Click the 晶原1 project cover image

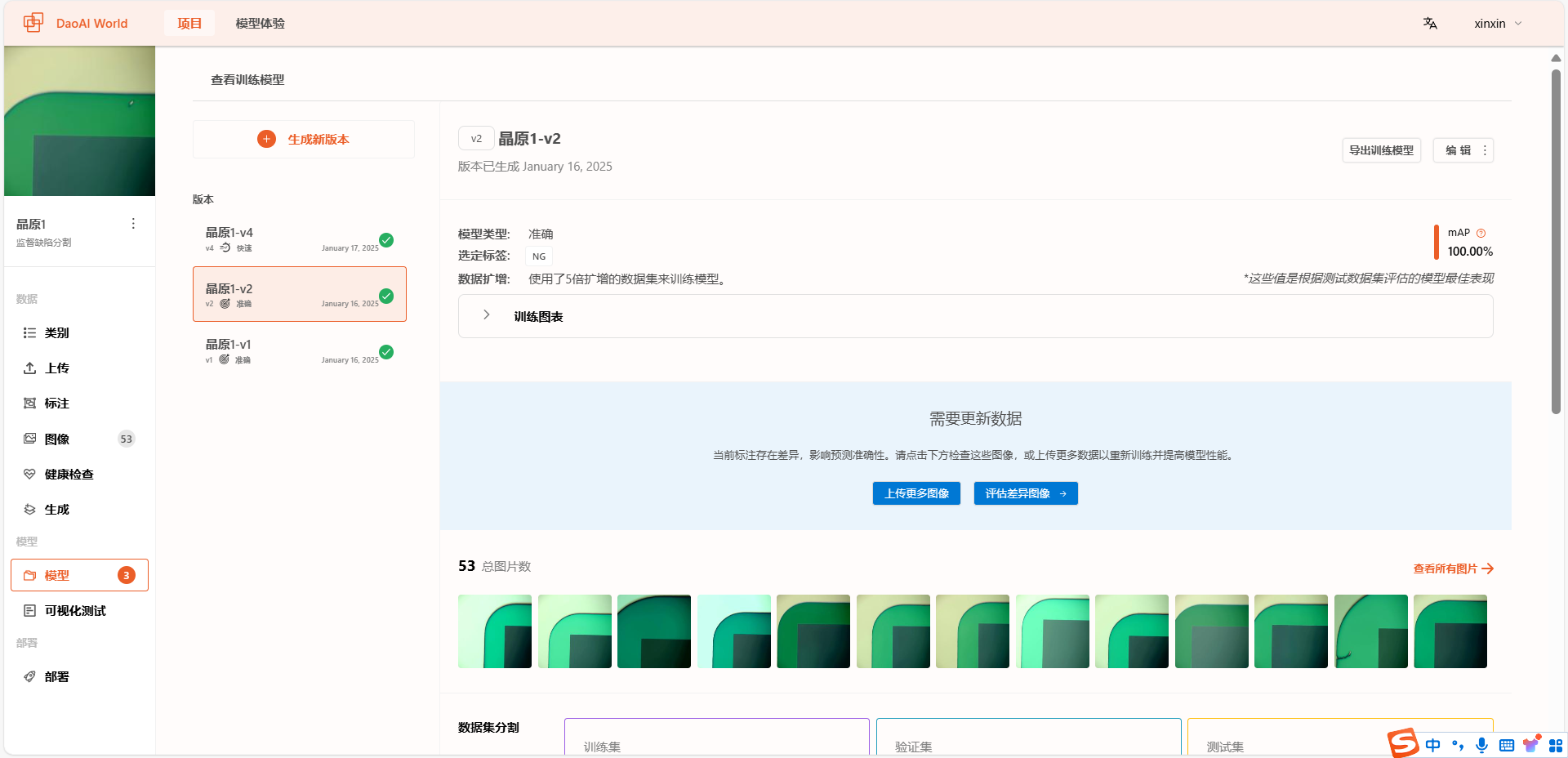pyautogui.click(x=79, y=121)
